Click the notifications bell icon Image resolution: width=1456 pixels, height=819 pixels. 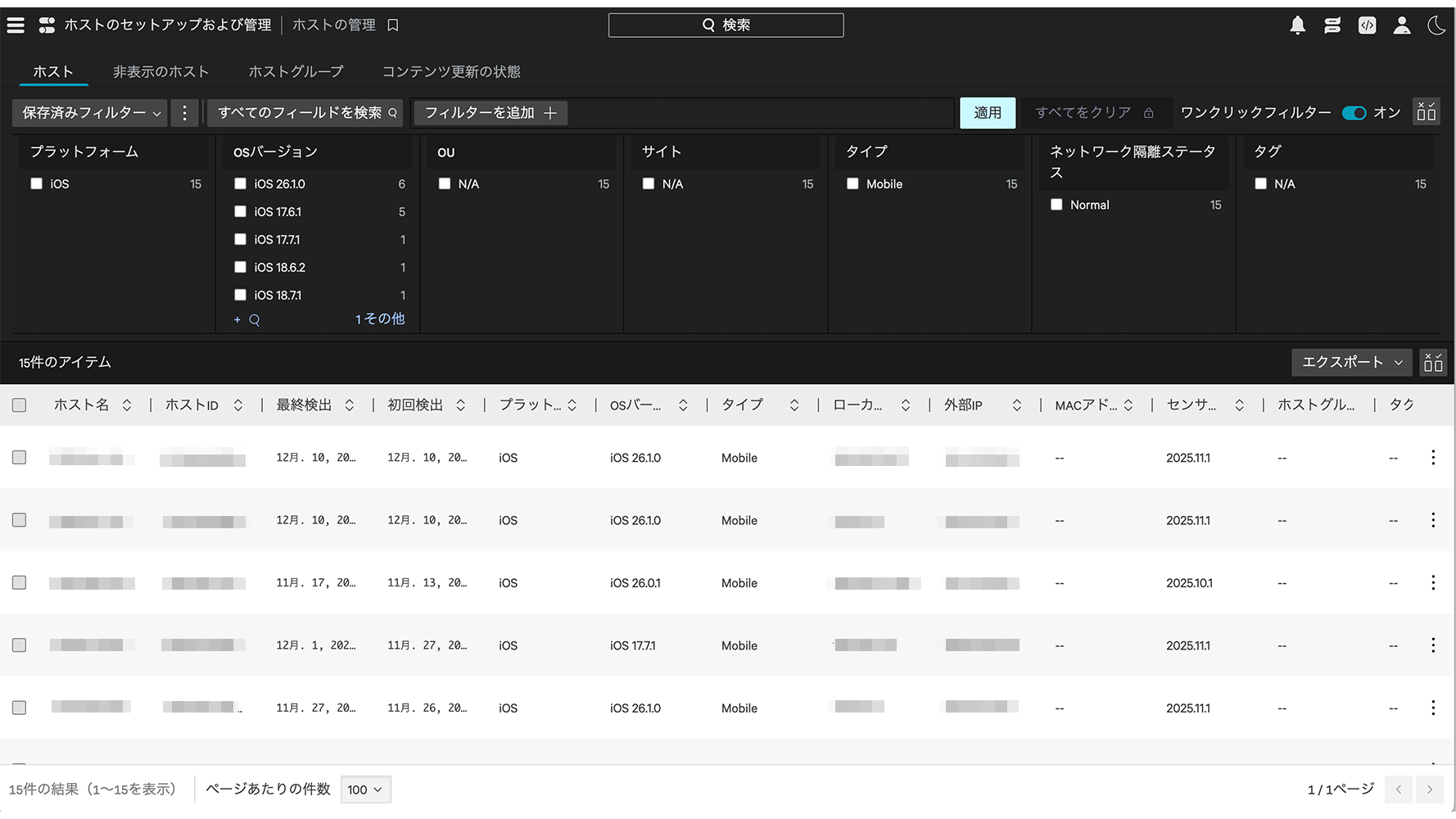1297,25
